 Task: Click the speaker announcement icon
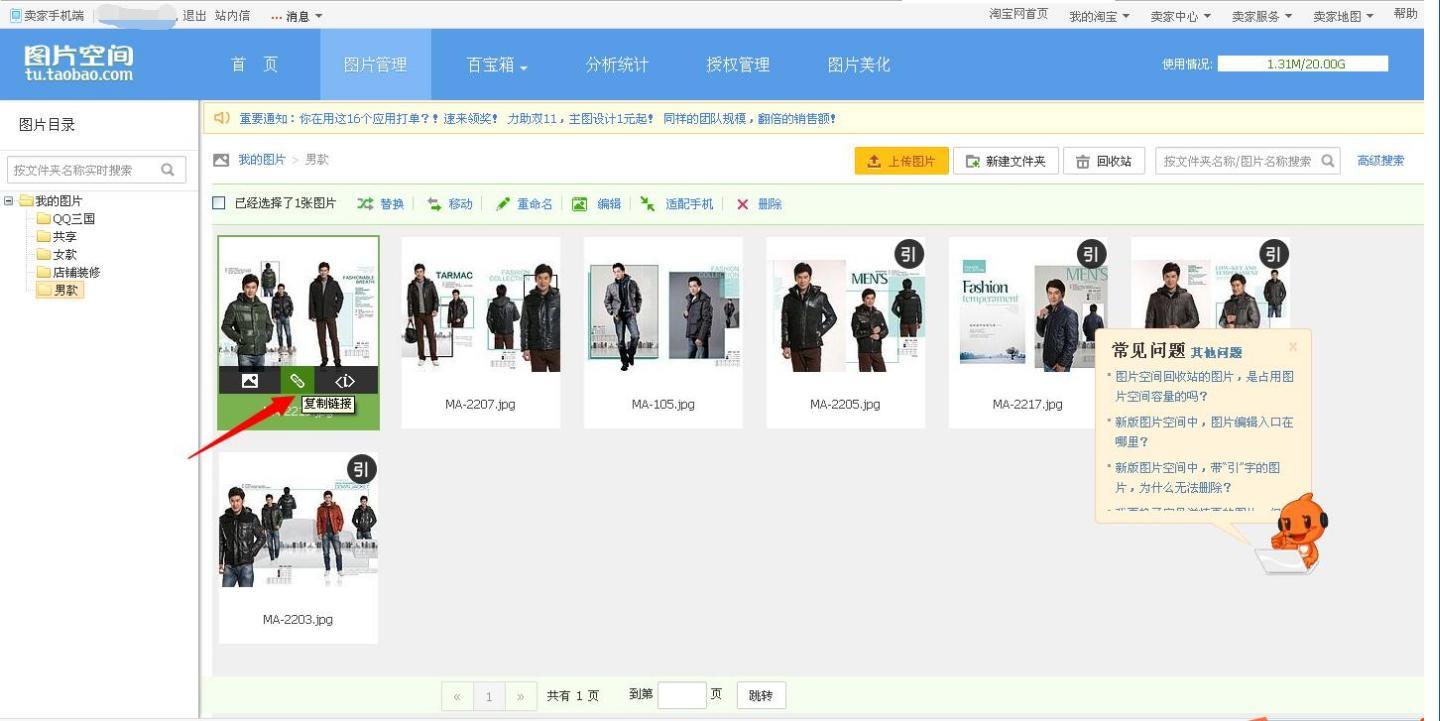[222, 118]
